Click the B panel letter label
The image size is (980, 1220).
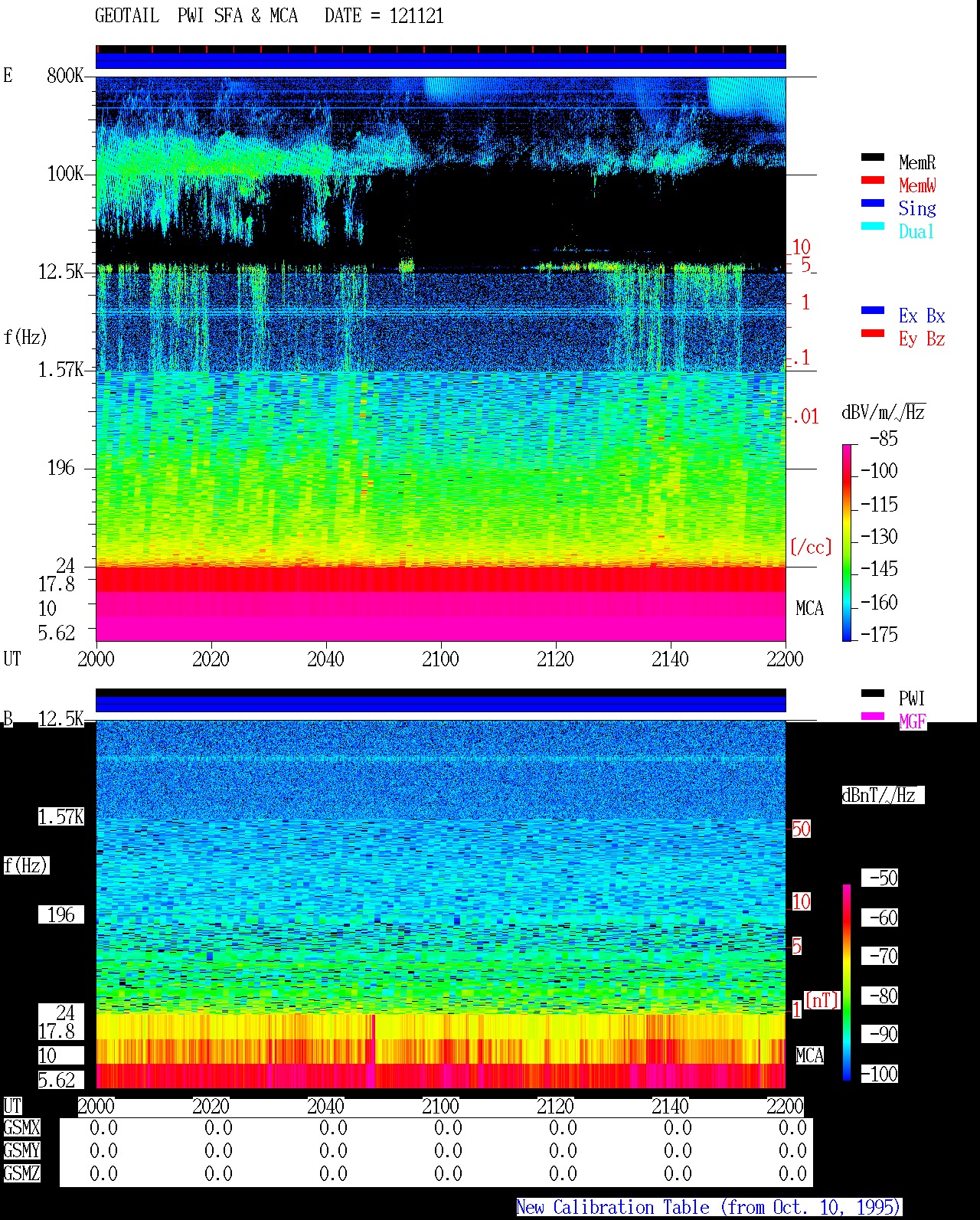pyautogui.click(x=8, y=719)
